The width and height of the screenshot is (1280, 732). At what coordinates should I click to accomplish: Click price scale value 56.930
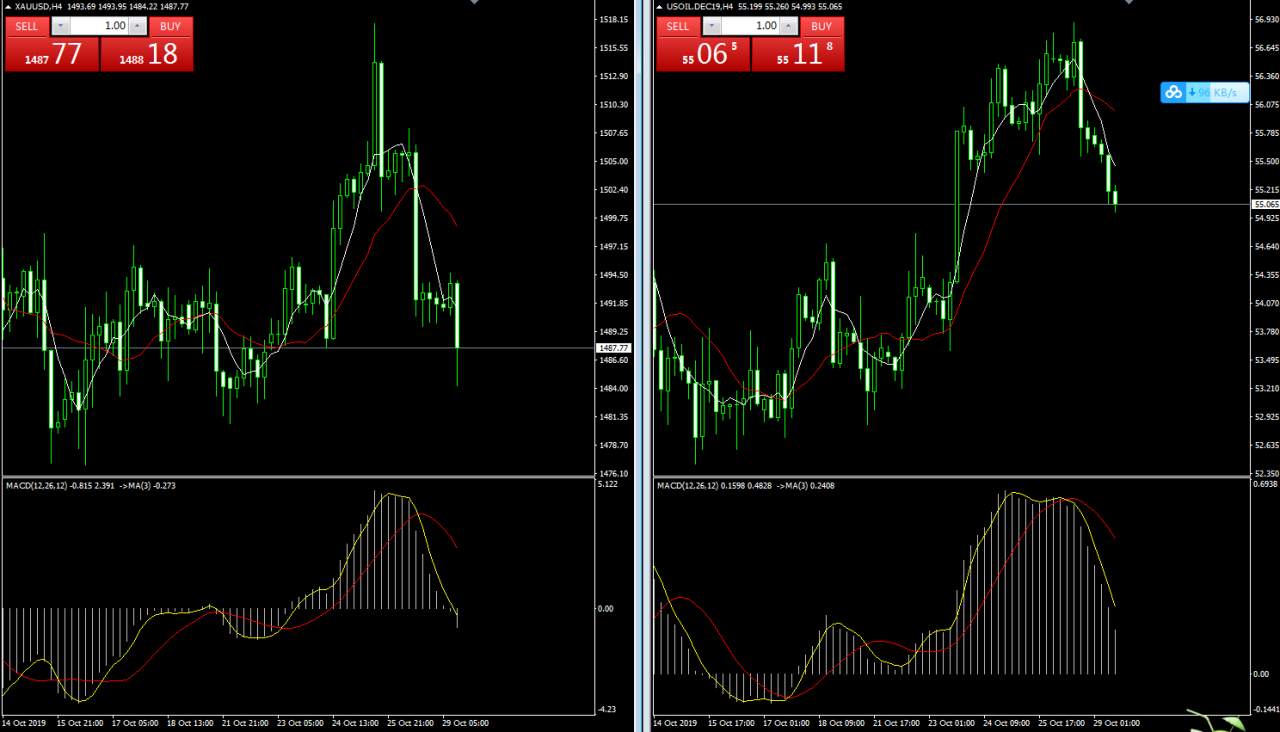[1265, 19]
